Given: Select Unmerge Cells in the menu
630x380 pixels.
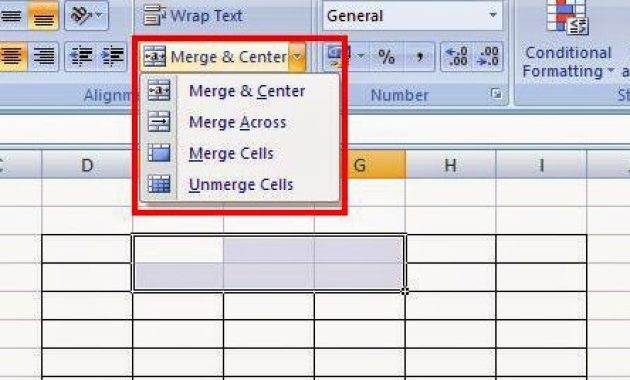Looking at the screenshot, I should click(240, 185).
